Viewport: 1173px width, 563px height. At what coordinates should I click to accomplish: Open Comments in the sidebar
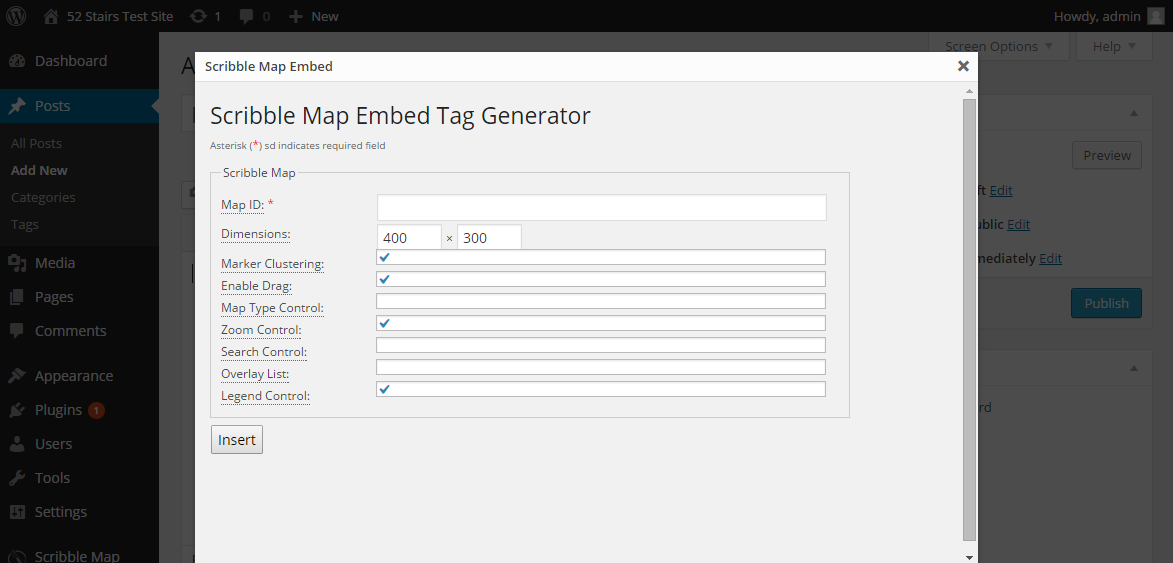coord(70,330)
